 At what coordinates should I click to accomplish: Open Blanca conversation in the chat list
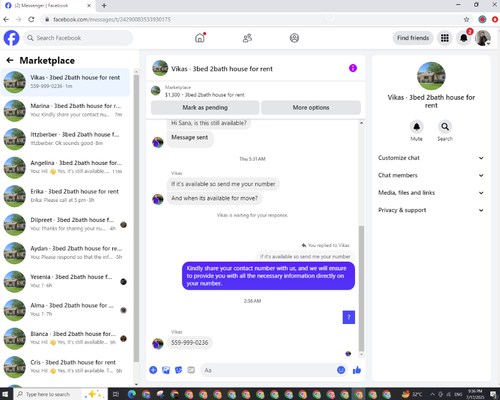click(65, 338)
